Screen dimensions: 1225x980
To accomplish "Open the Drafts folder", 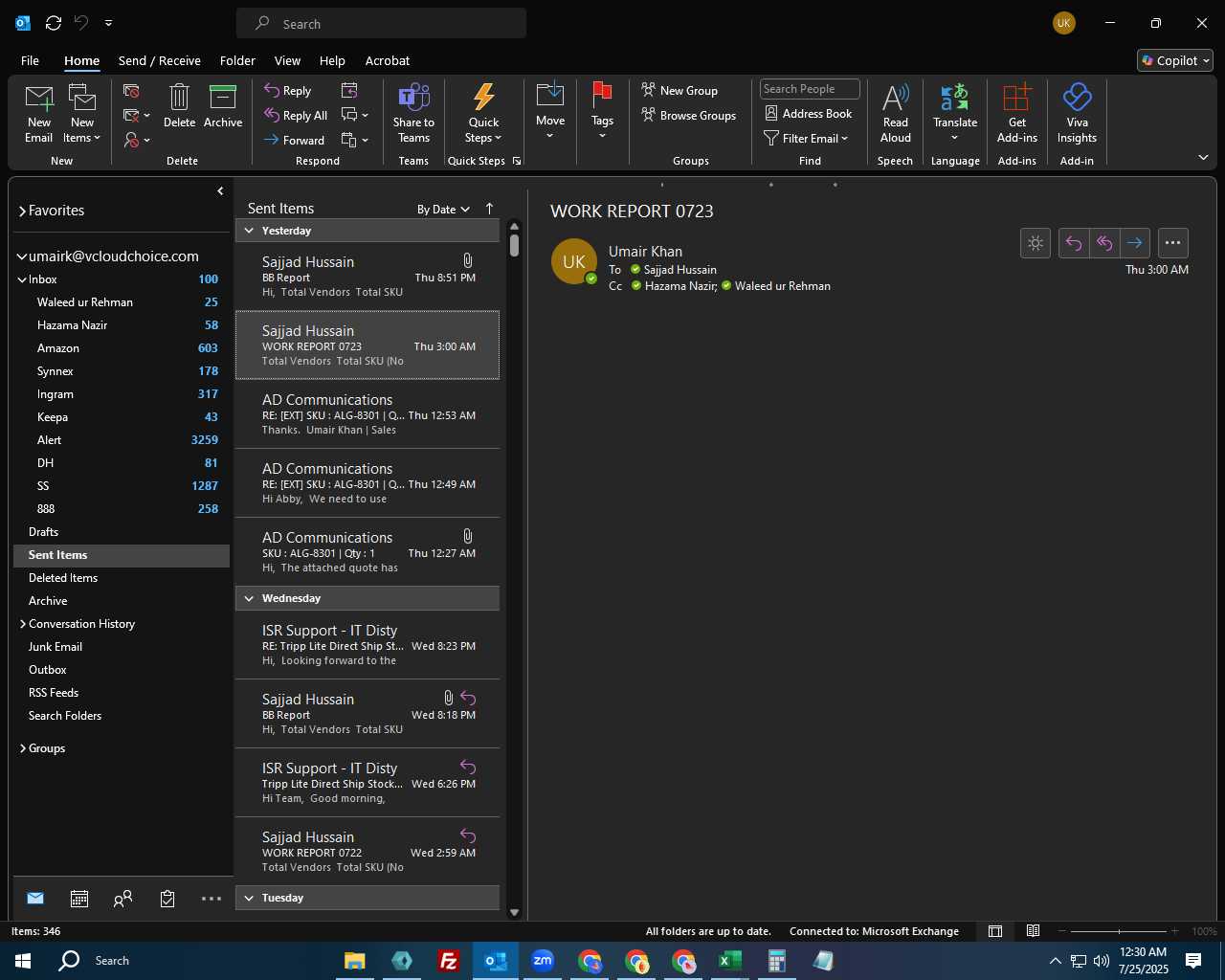I will pos(122,532).
